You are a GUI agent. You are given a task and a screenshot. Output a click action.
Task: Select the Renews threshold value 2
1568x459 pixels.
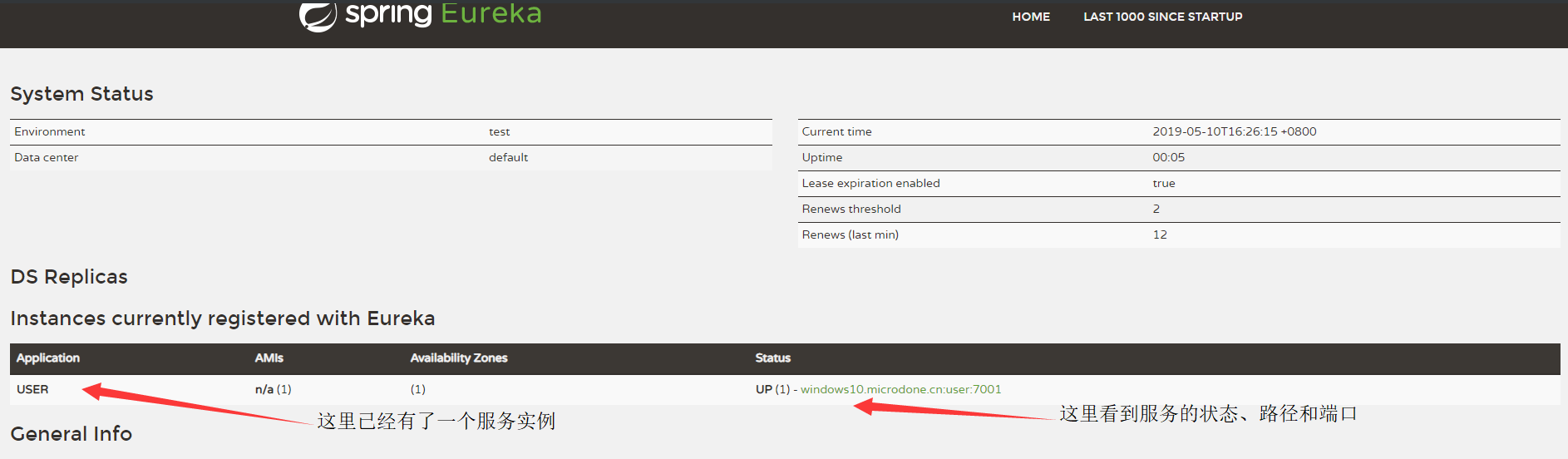point(1156,209)
